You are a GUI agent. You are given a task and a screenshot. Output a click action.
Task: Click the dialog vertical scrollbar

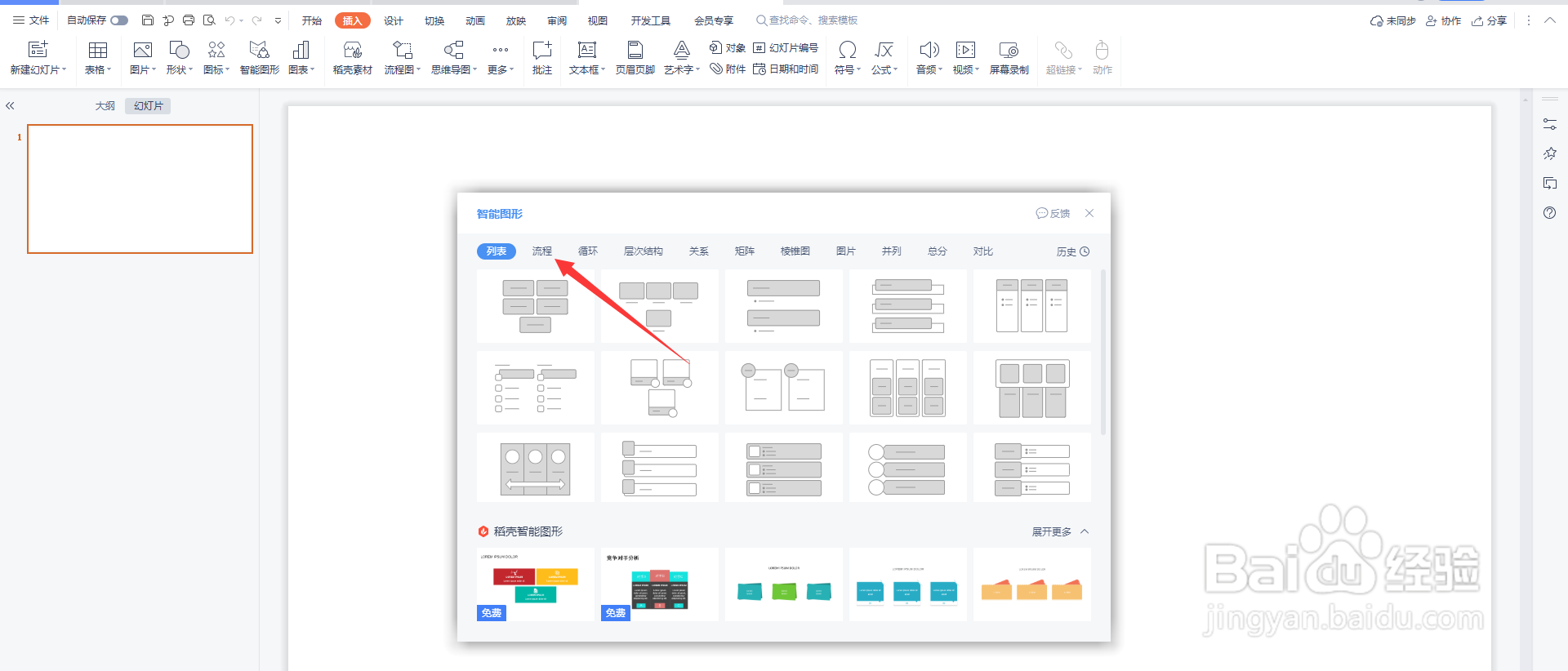click(1103, 353)
